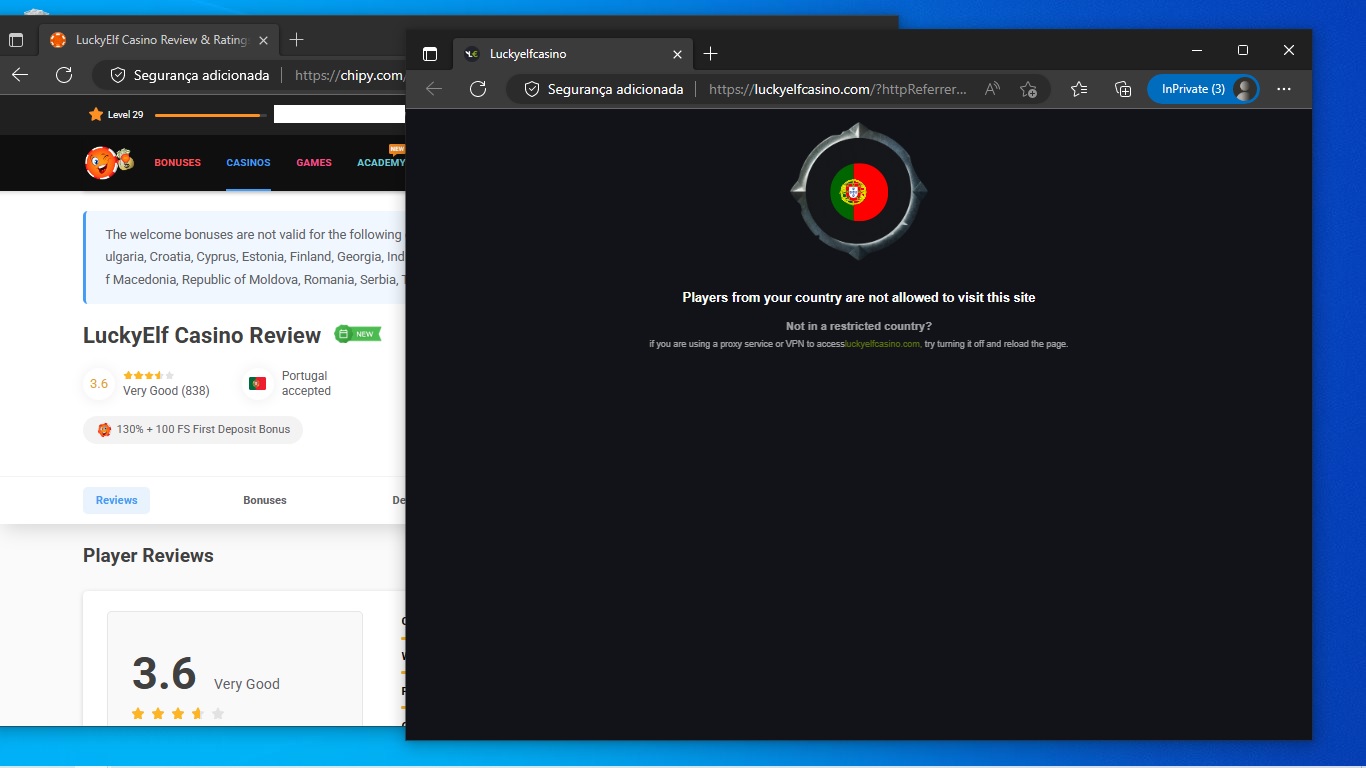1366x768 pixels.
Task: Open a new tab next to Luckyelfcasino tab
Action: coord(710,54)
